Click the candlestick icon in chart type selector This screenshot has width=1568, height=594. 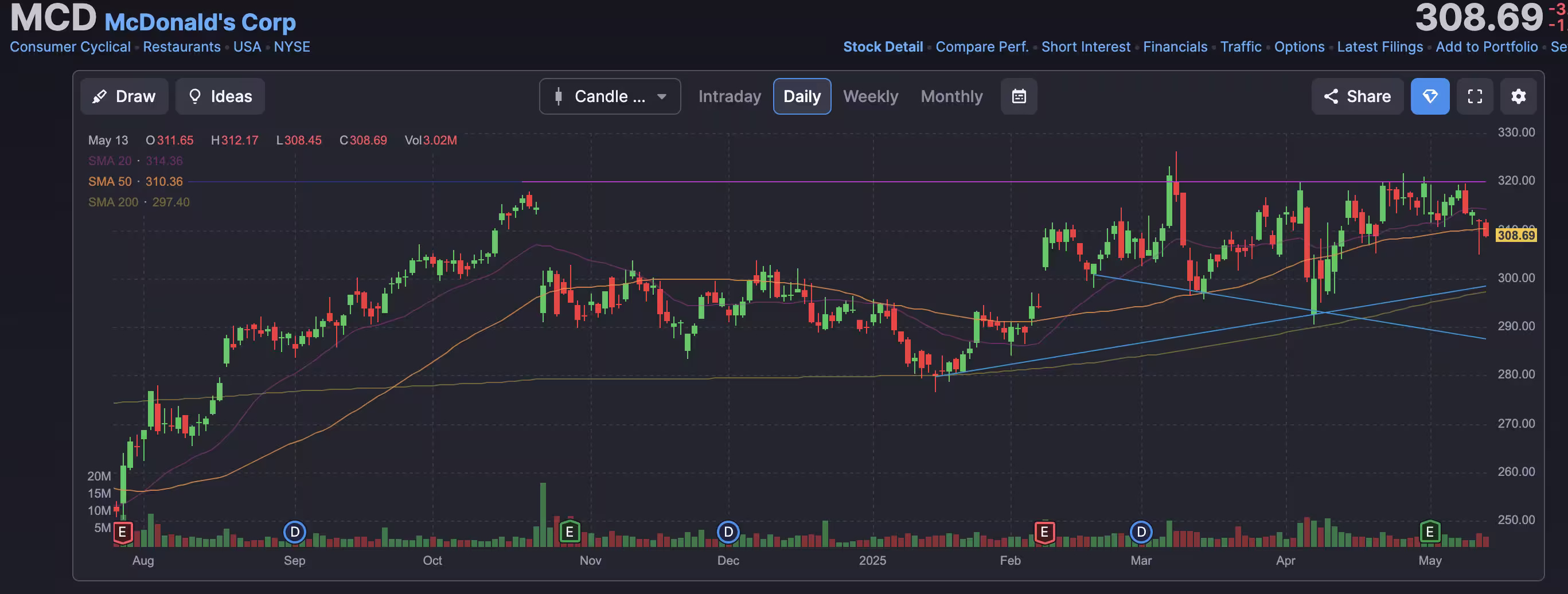558,96
